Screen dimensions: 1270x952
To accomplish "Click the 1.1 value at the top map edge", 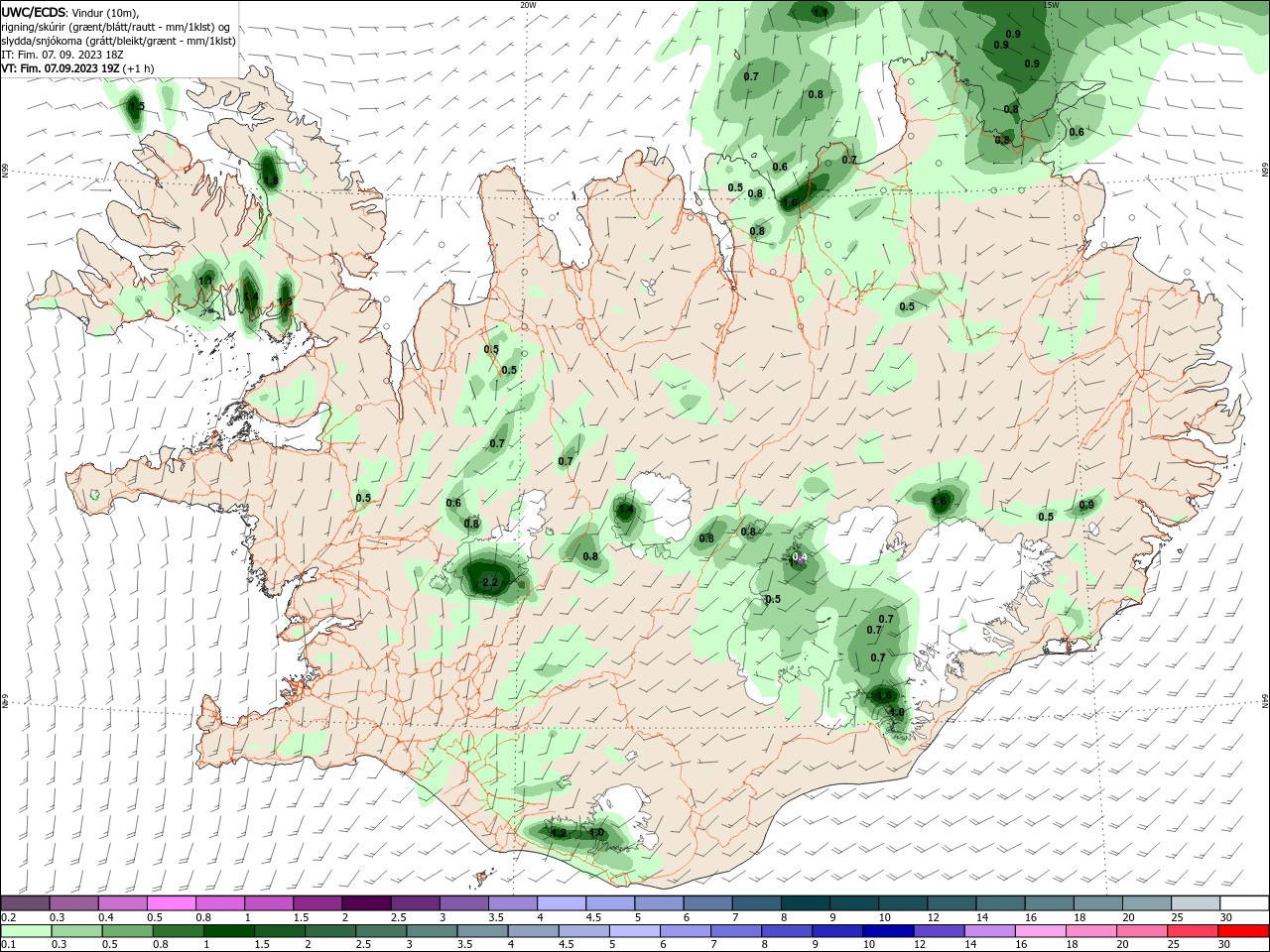I will point(820,12).
